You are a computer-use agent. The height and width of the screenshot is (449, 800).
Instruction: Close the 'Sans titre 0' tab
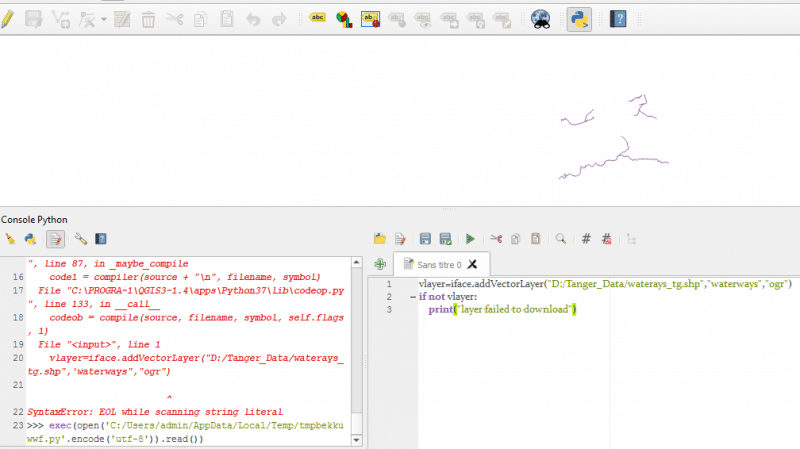click(472, 266)
